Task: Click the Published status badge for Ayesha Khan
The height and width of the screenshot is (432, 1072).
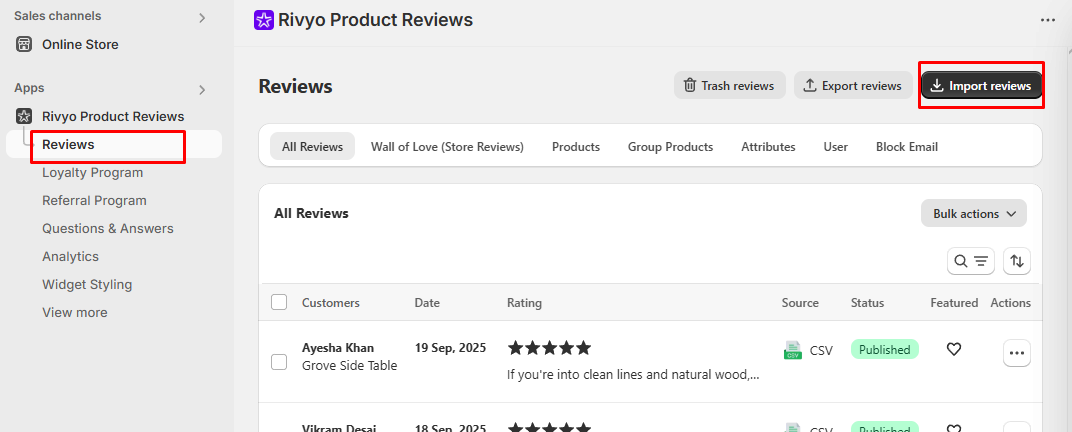Action: [x=885, y=349]
